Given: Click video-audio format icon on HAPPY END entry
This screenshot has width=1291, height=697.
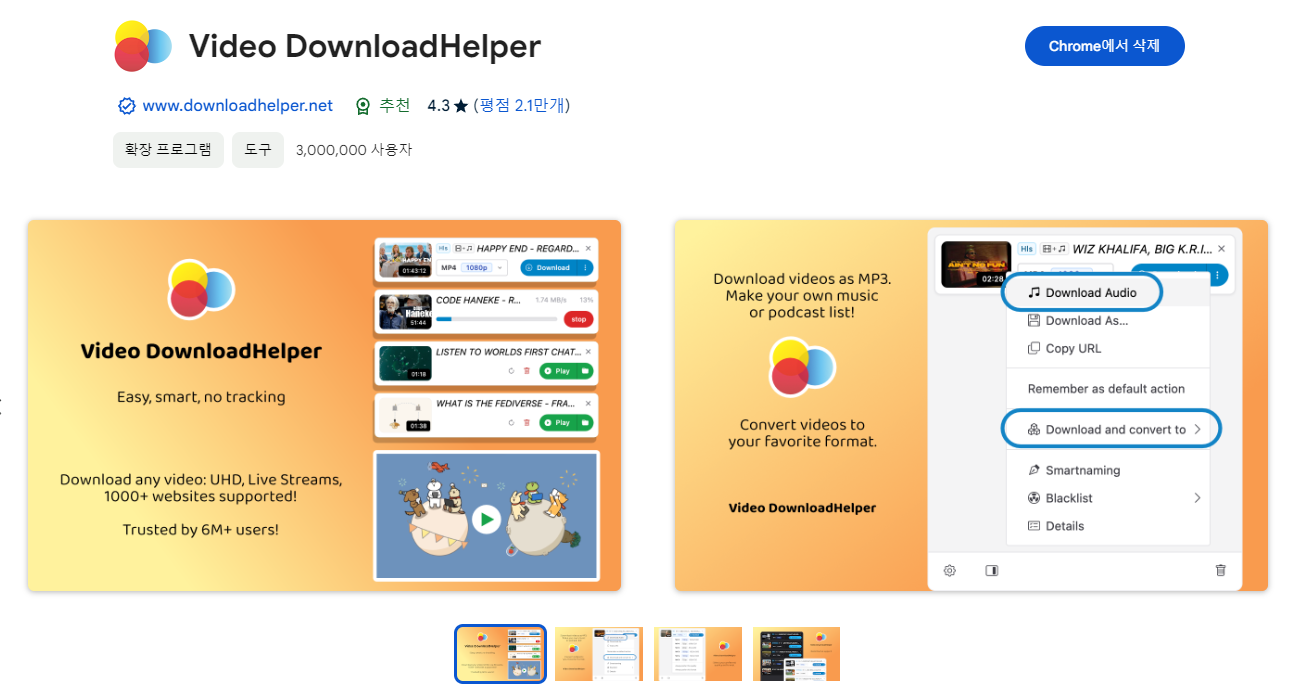Looking at the screenshot, I should (464, 248).
